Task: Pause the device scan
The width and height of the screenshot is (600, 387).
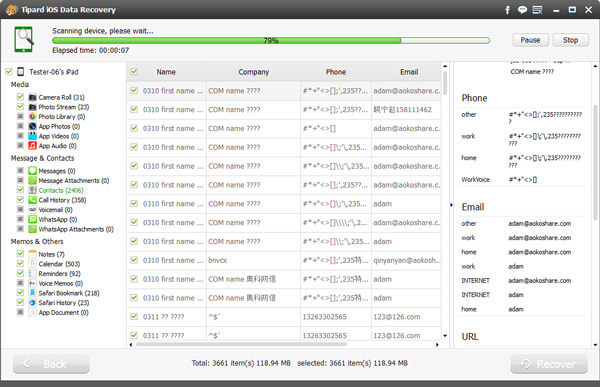Action: 530,40
